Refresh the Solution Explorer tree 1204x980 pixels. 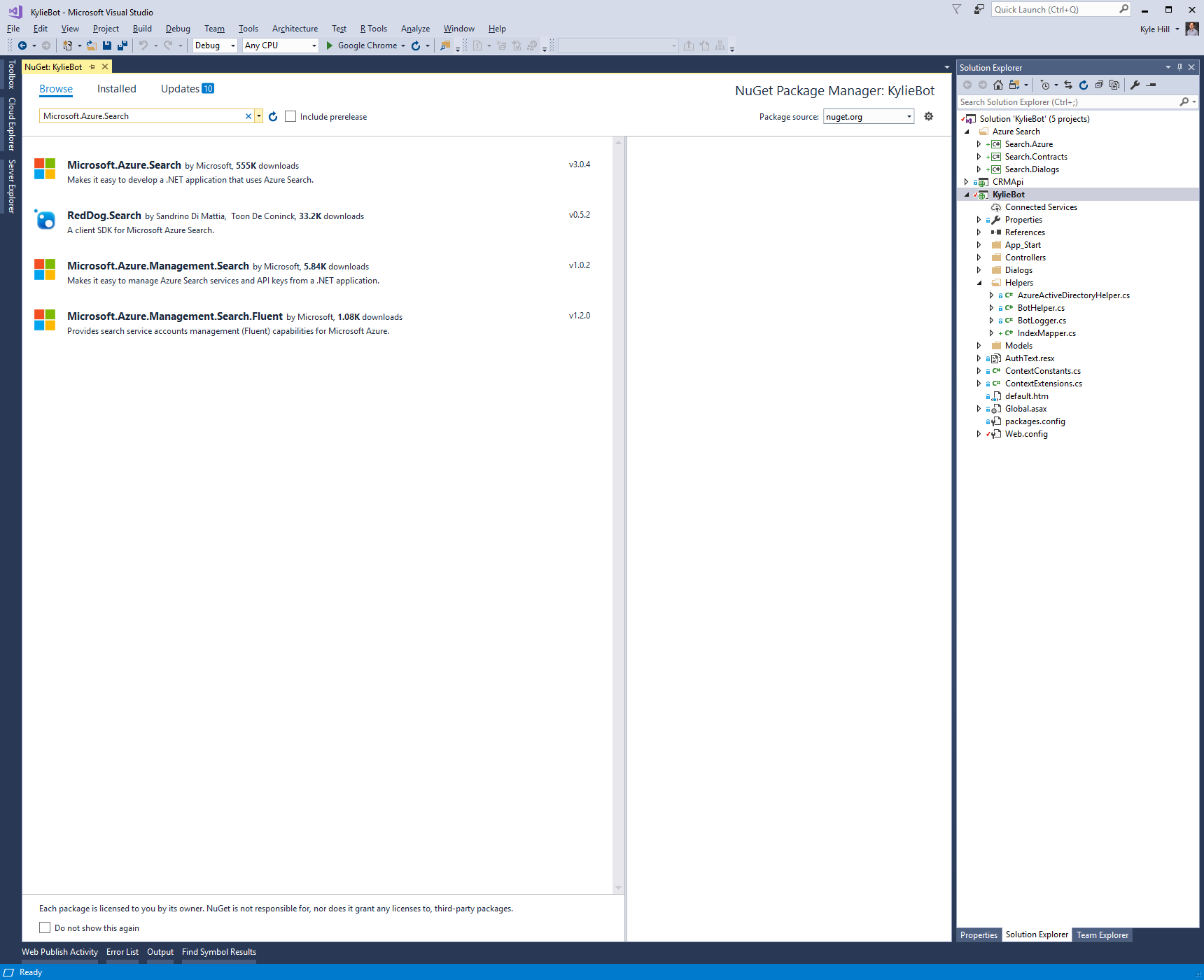pos(1084,85)
